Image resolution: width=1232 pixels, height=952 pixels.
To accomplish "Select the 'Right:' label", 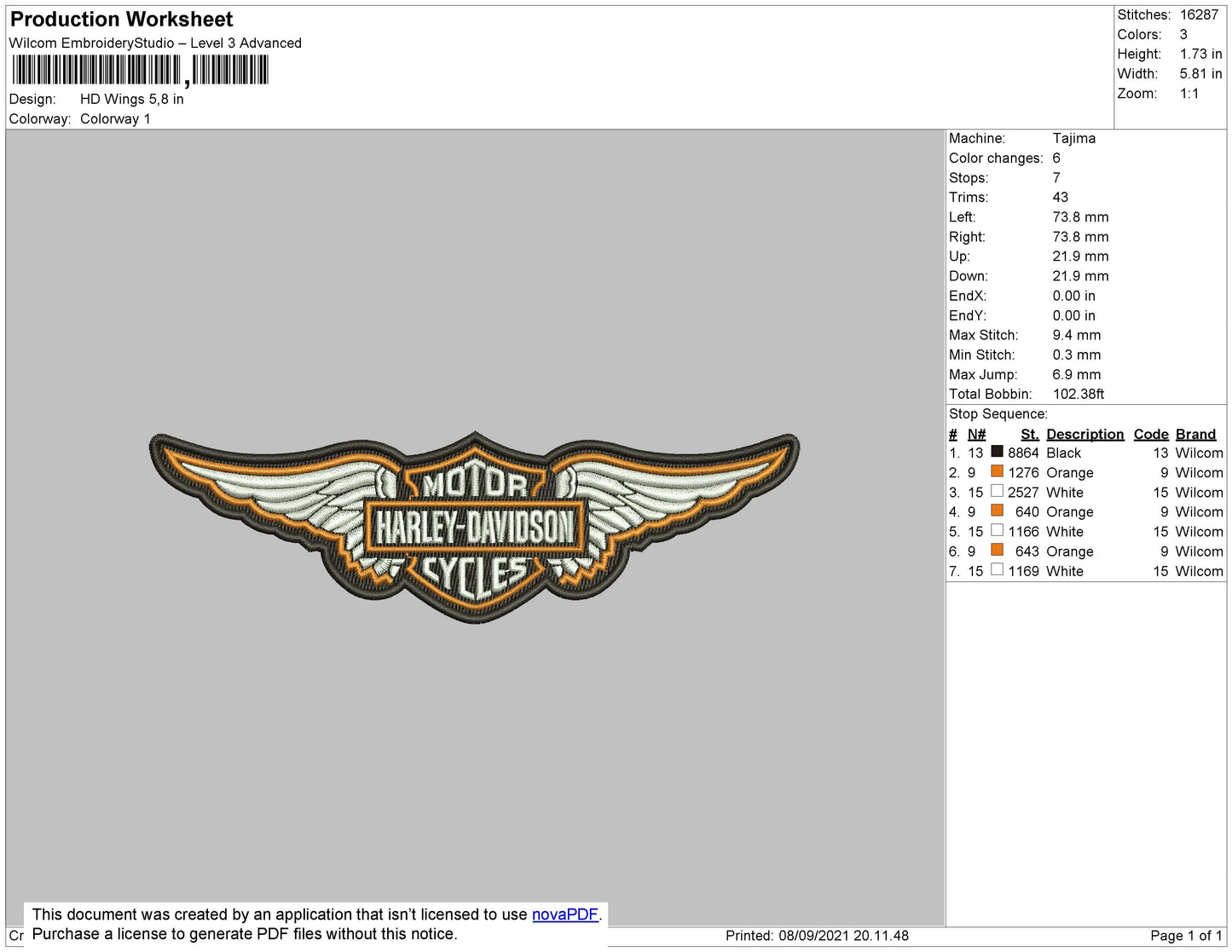I will (x=967, y=237).
